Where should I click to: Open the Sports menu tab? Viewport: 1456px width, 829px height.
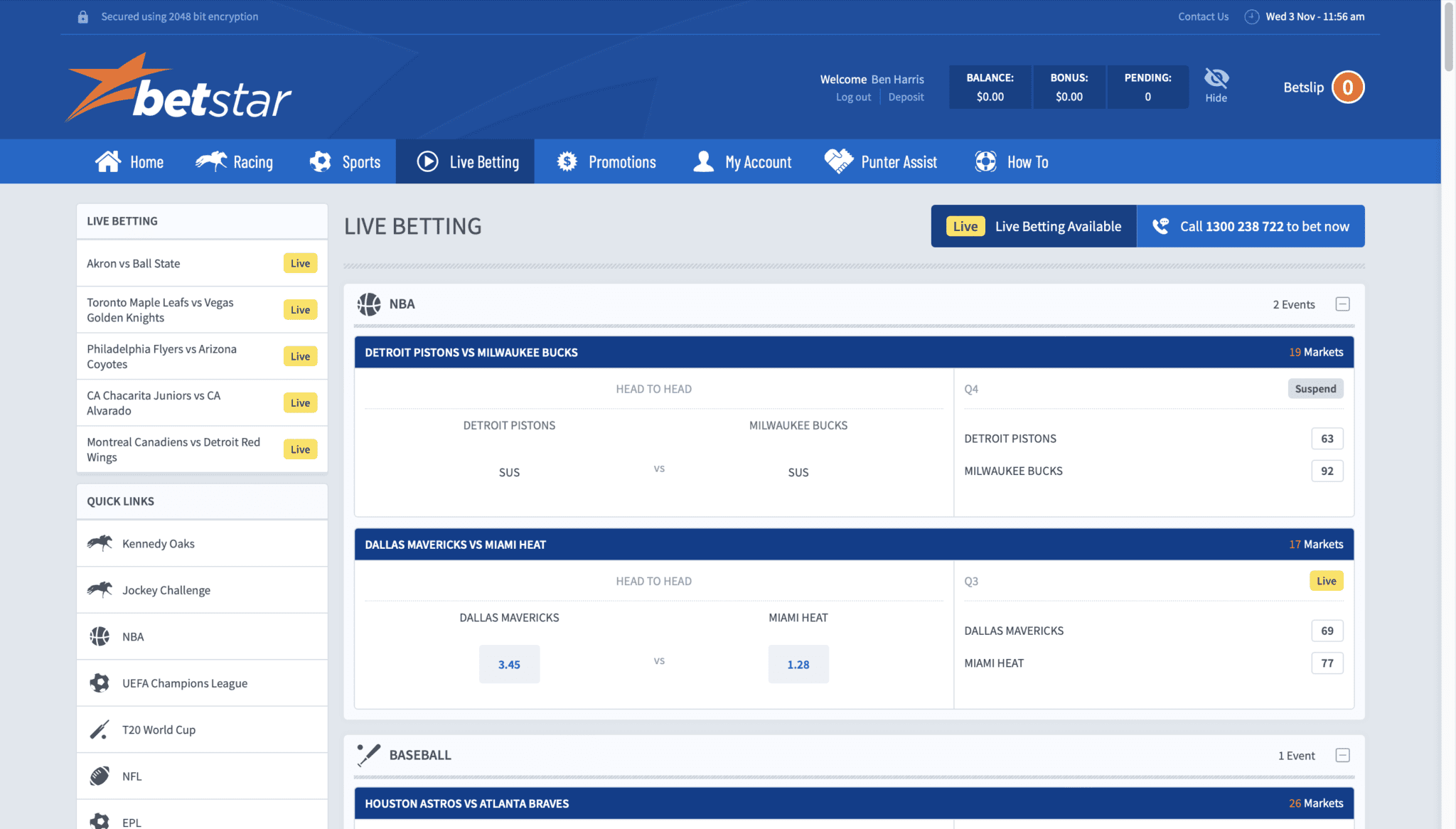(x=346, y=161)
